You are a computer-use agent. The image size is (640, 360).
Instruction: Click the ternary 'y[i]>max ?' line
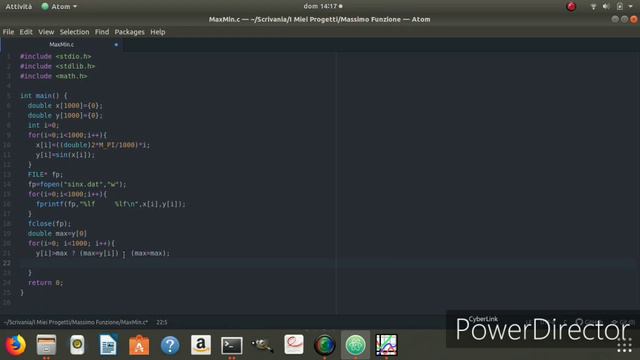(x=102, y=253)
